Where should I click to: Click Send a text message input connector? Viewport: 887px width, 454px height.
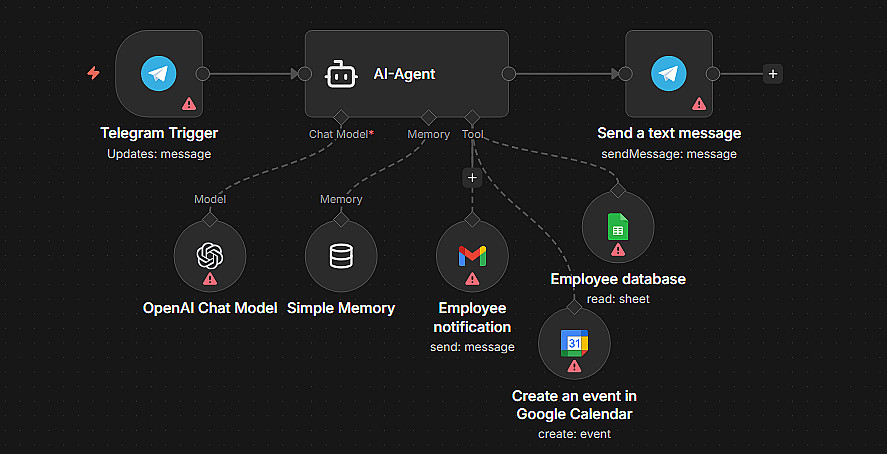pyautogui.click(x=625, y=74)
